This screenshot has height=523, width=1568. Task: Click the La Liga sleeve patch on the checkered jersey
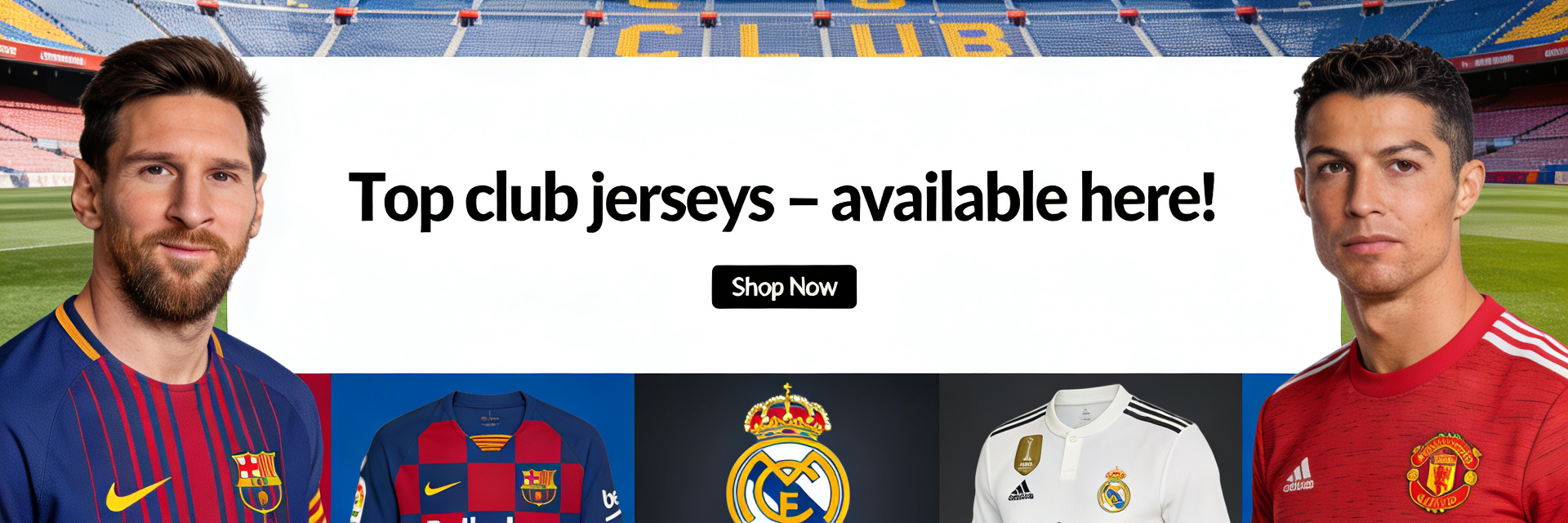(358, 500)
